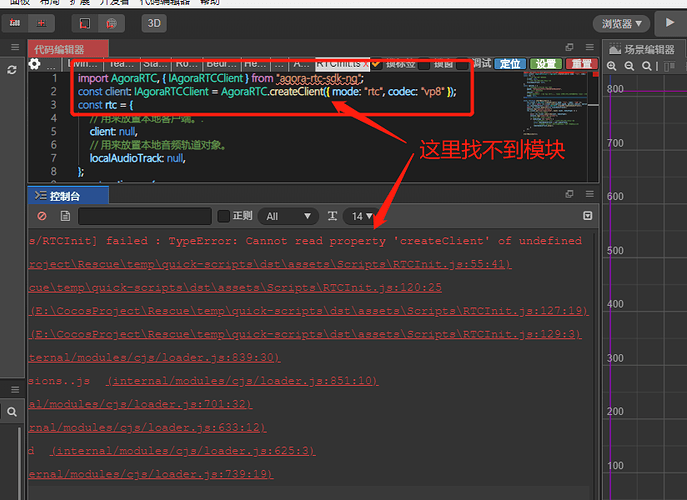Click the code line 'localAudioTrack: null,'

138,158
